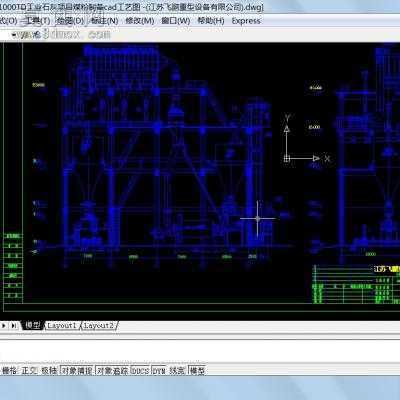Viewport: 400px width, 400px height.
Task: Open the 修改(M) menu
Action: click(x=140, y=21)
